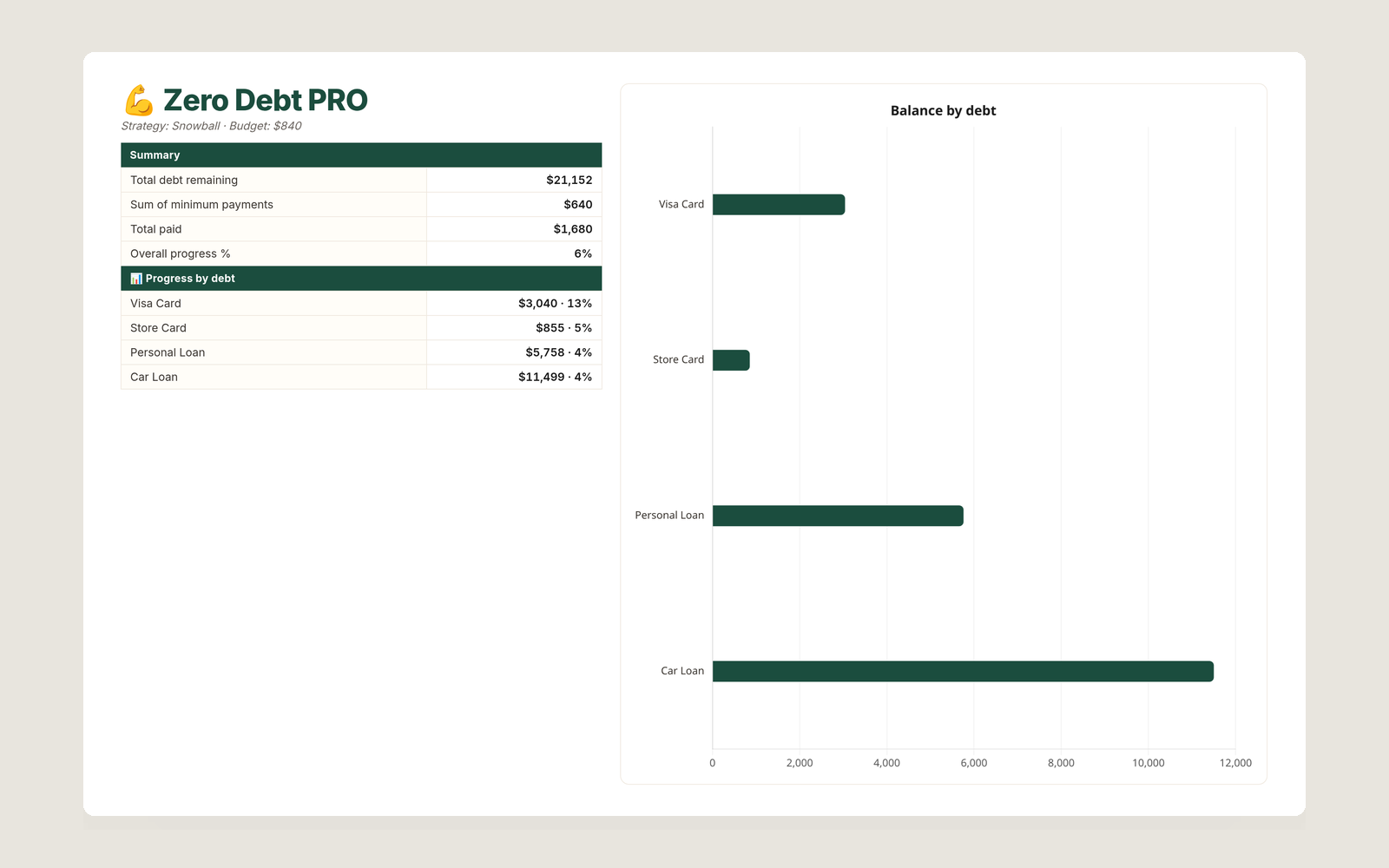Select the Car Loan $11,499 value cell

[x=514, y=377]
